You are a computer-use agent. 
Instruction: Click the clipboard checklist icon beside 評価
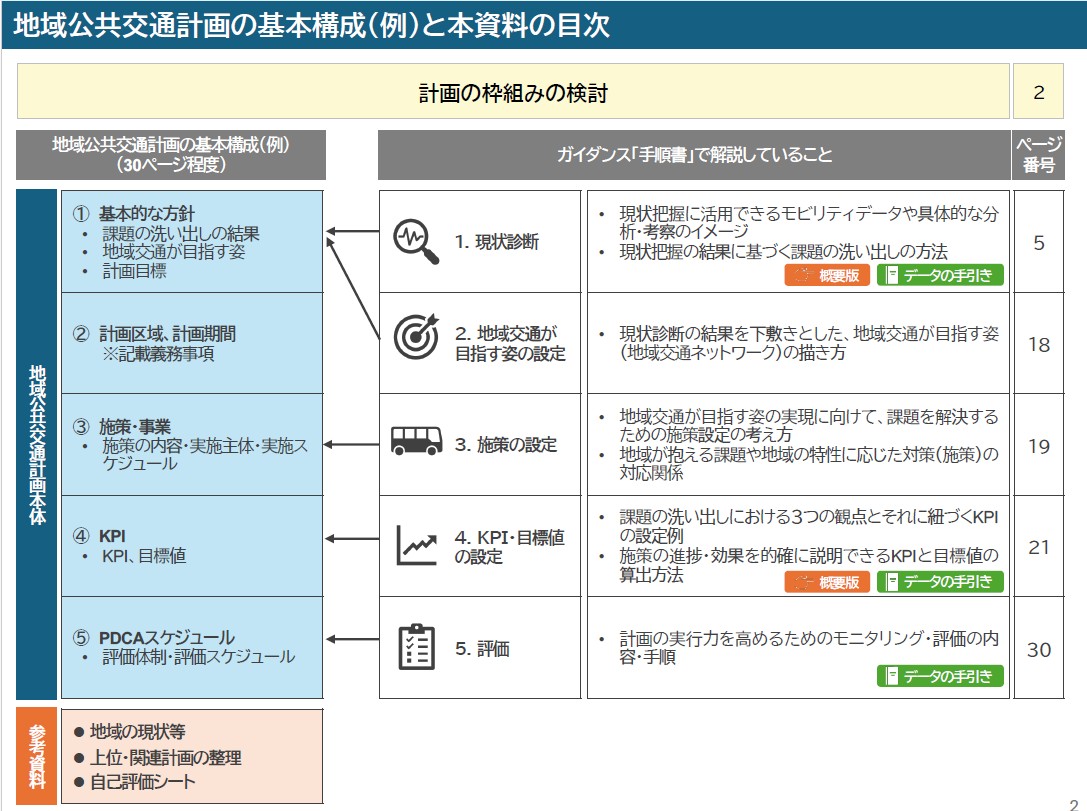416,647
